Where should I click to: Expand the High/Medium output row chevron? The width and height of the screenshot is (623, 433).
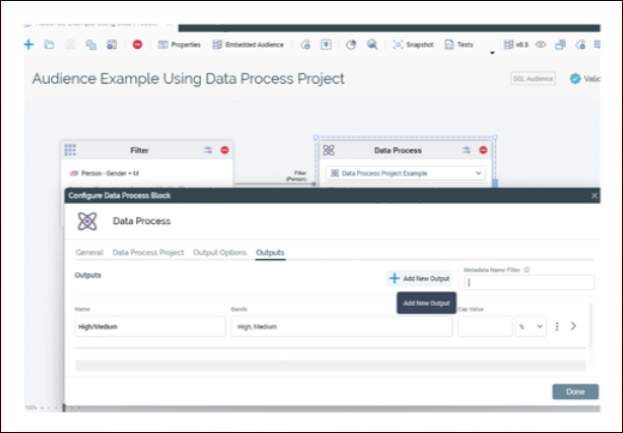coord(573,326)
